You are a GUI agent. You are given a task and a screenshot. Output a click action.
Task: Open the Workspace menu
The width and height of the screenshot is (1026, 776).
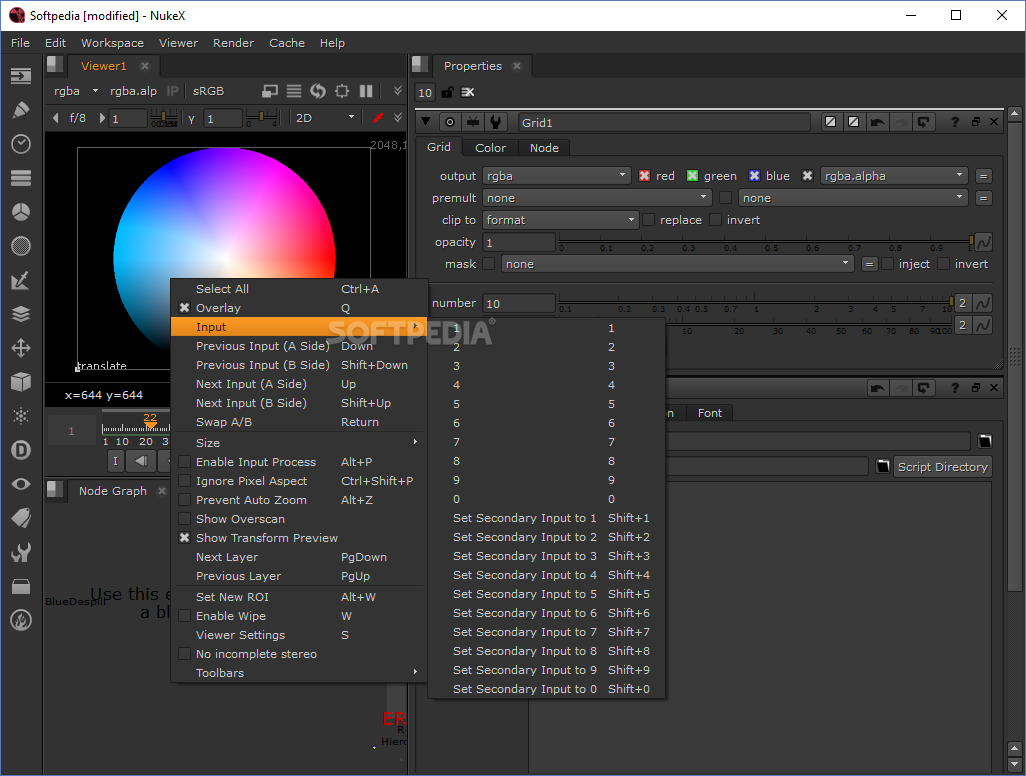[x=113, y=43]
